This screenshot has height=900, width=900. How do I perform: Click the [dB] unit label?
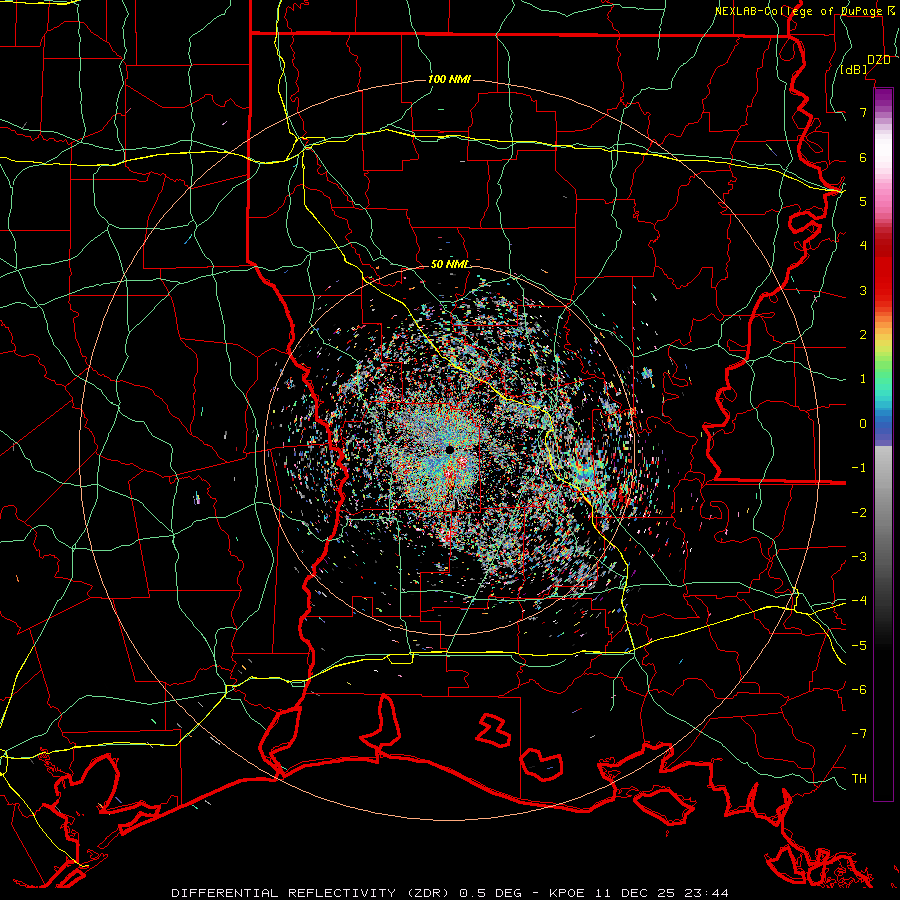pyautogui.click(x=854, y=69)
